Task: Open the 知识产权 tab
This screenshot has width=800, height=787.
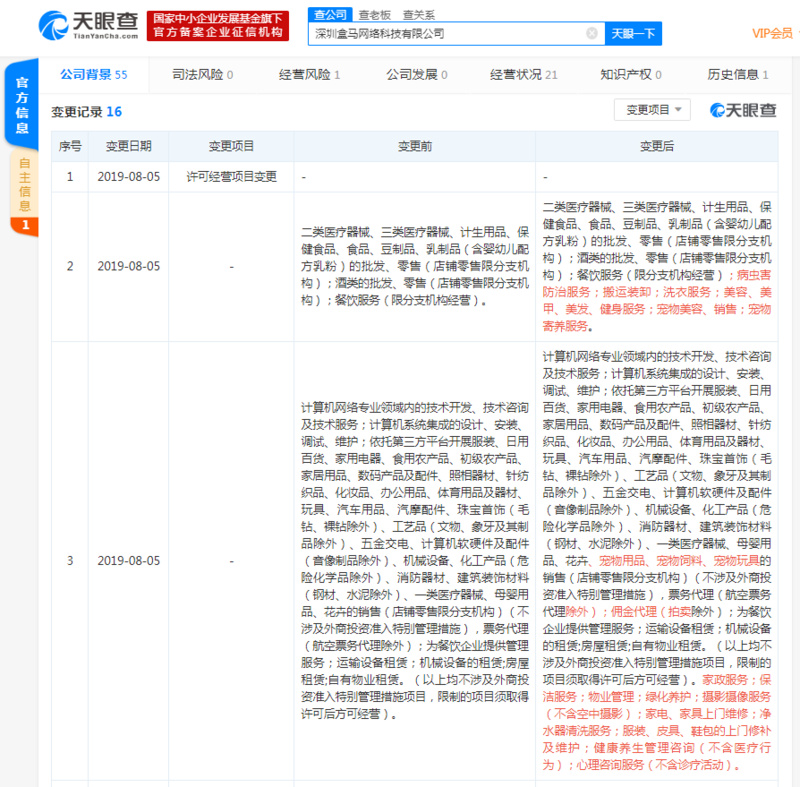Action: (627, 74)
